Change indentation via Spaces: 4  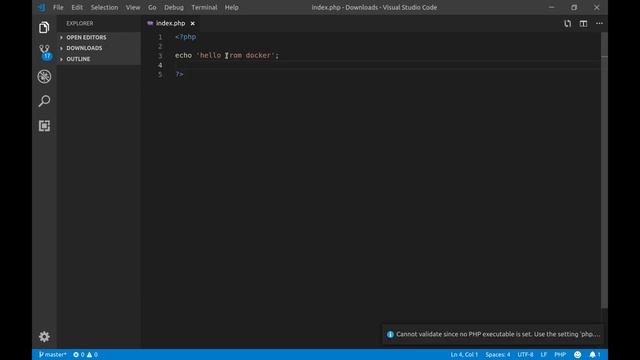(498, 354)
